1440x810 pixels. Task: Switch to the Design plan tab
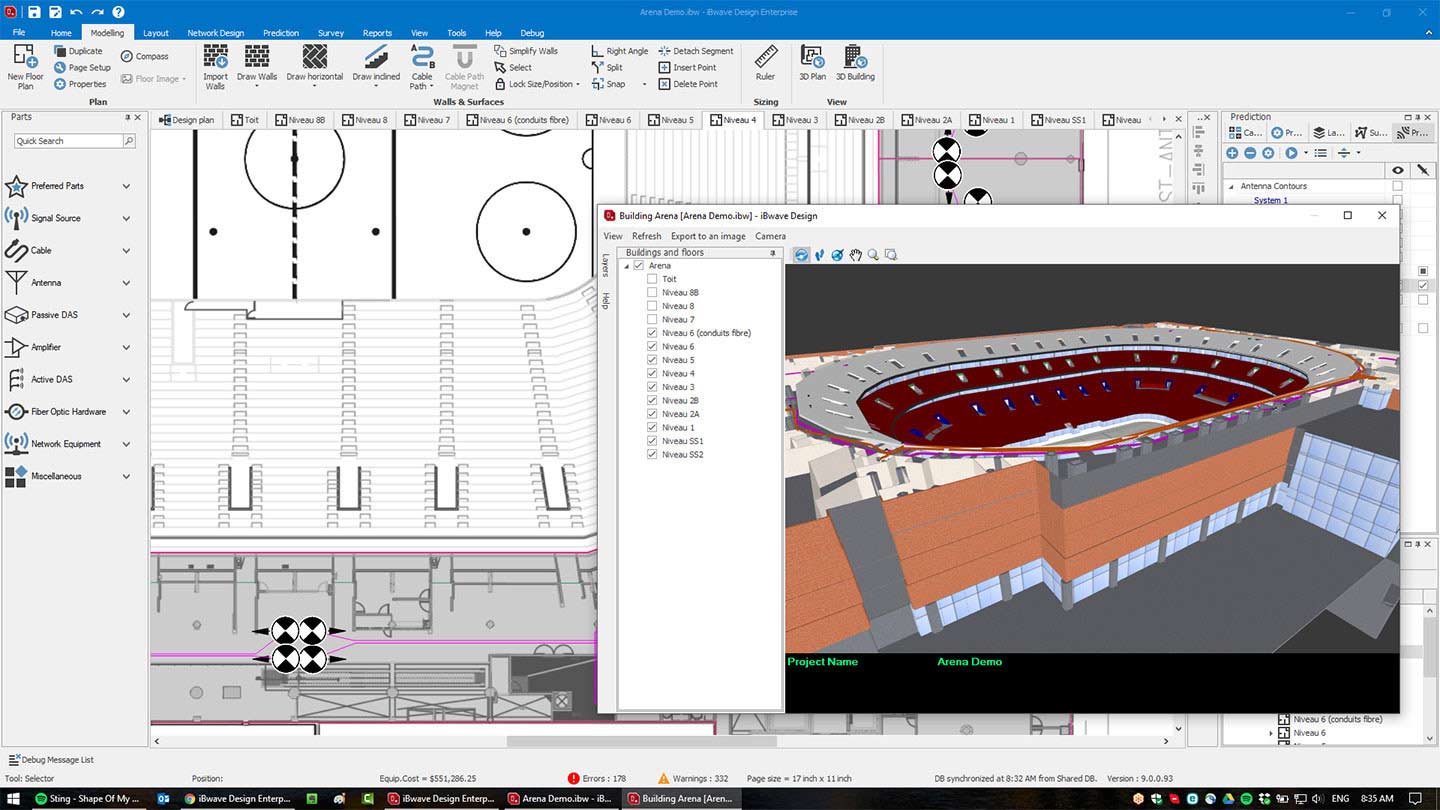pos(187,120)
